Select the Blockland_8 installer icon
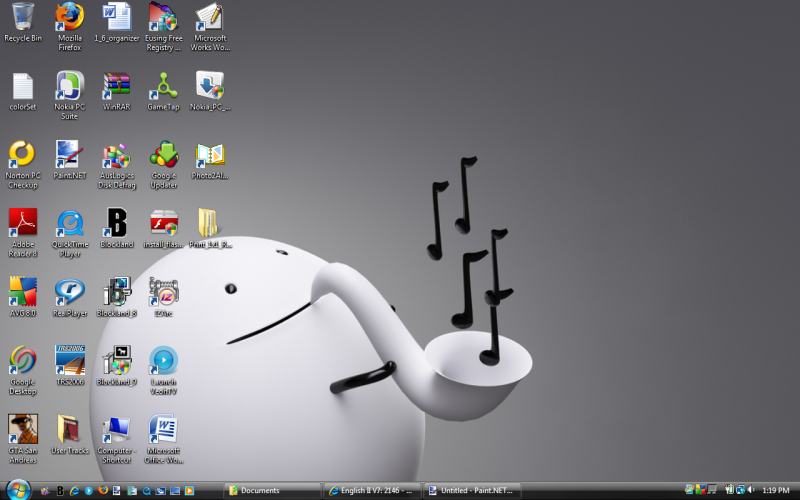Viewport: 800px width, 500px height. (x=117, y=297)
